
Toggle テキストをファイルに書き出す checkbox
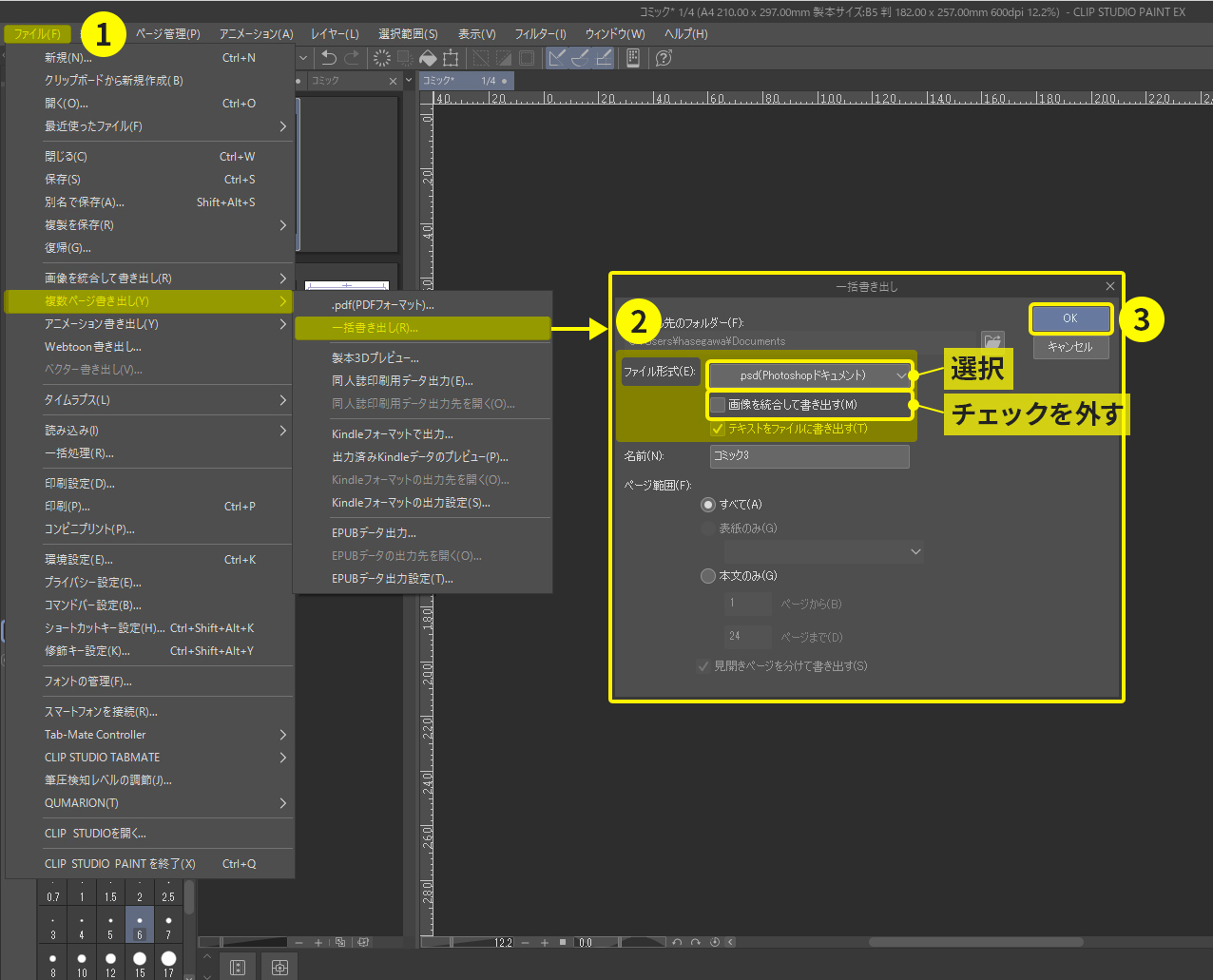click(x=719, y=429)
